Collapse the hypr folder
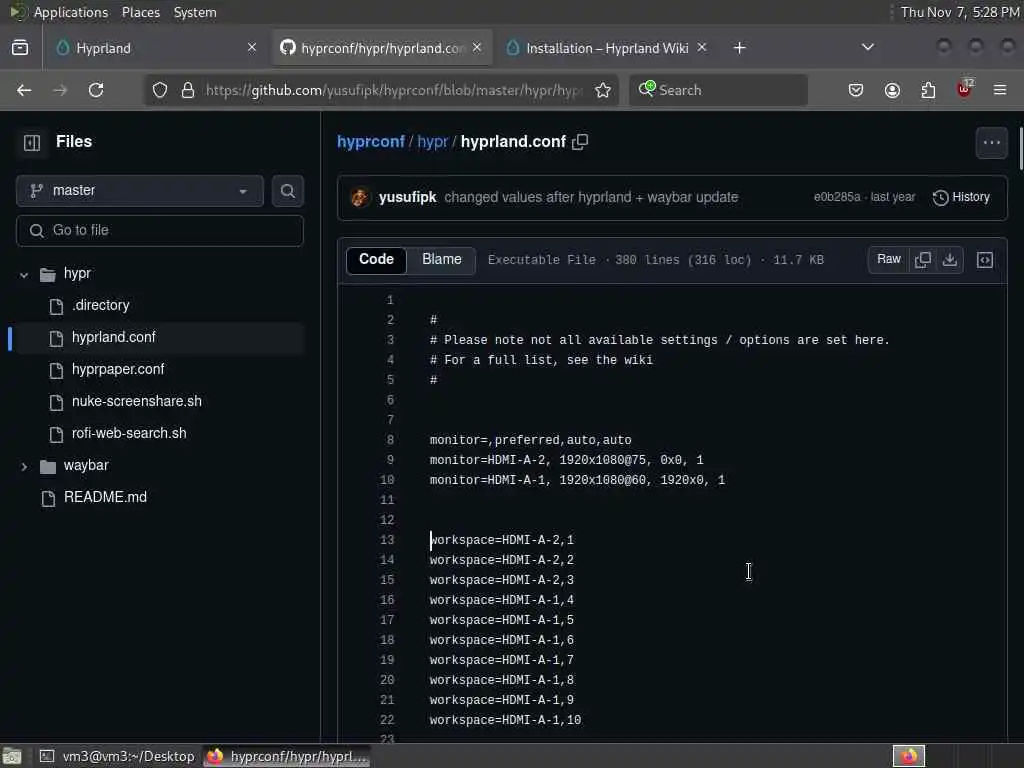The image size is (1024, 768). pos(24,274)
